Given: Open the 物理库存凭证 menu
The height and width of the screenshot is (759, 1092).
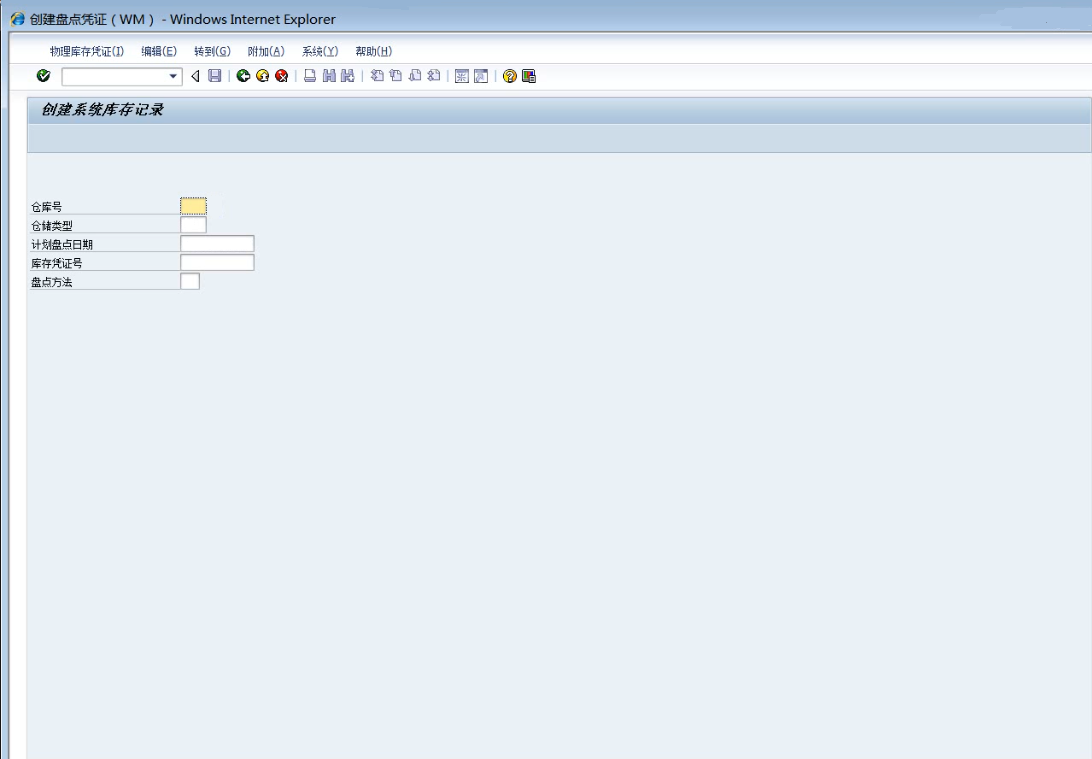Looking at the screenshot, I should coord(86,52).
